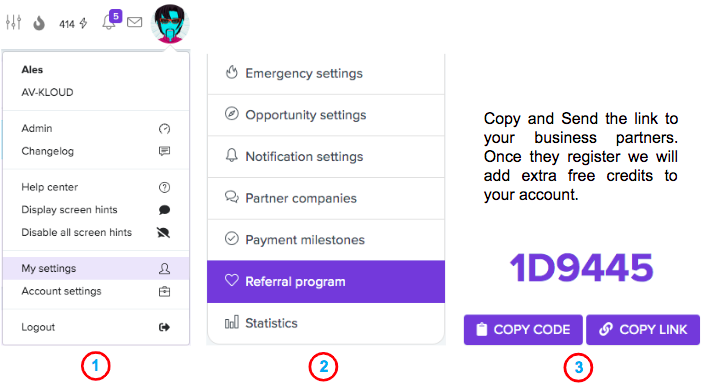Open Notification settings tab

tap(326, 157)
